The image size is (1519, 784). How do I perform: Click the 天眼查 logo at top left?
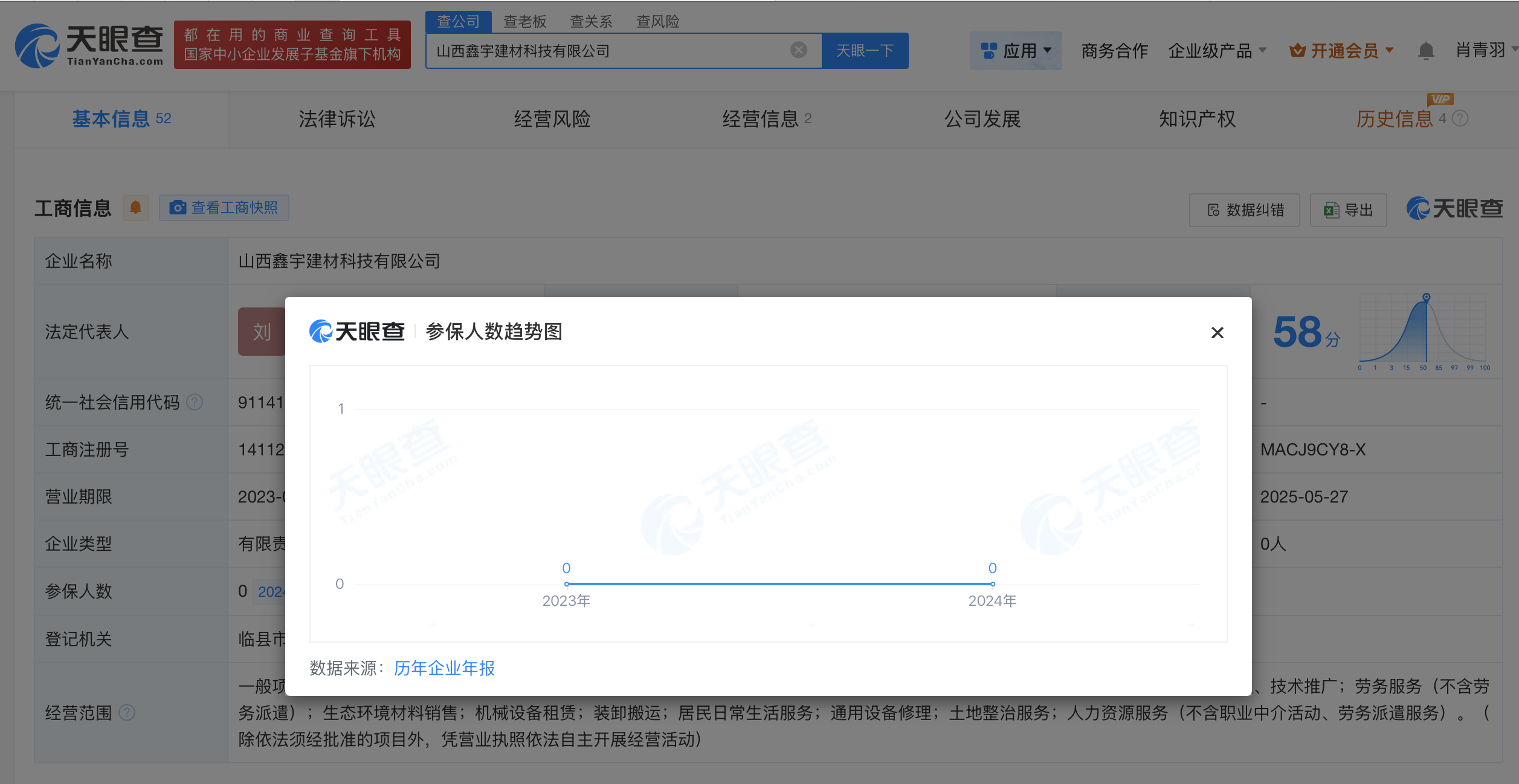(89, 45)
